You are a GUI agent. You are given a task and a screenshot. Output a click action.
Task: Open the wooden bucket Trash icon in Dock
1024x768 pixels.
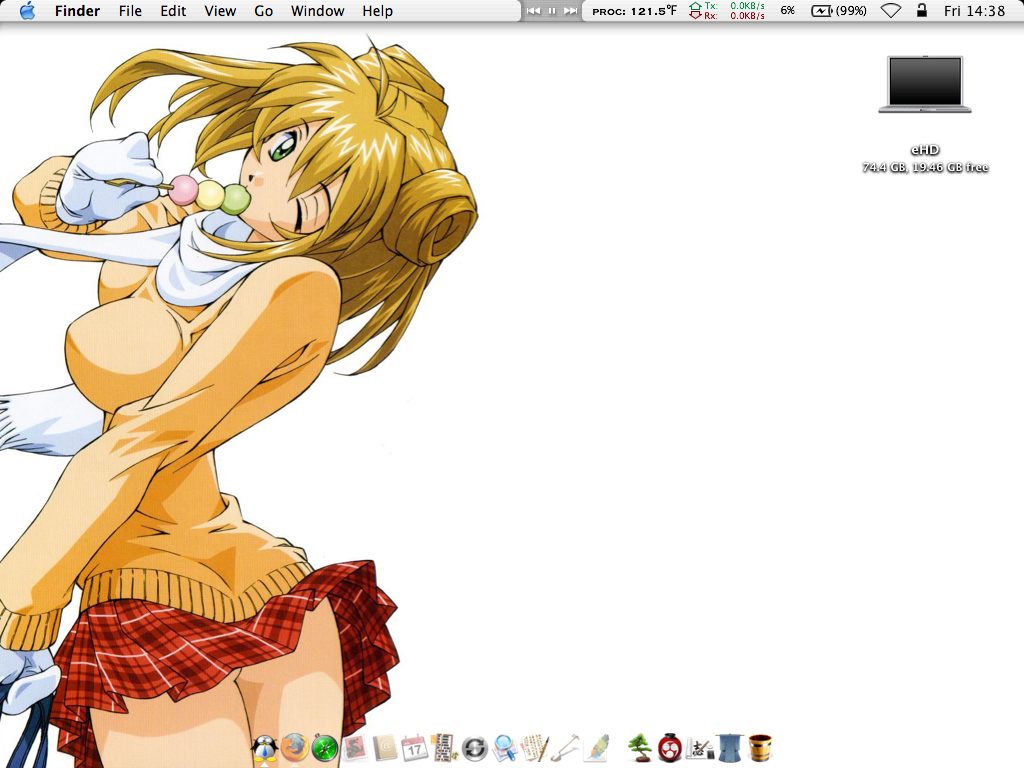point(760,748)
